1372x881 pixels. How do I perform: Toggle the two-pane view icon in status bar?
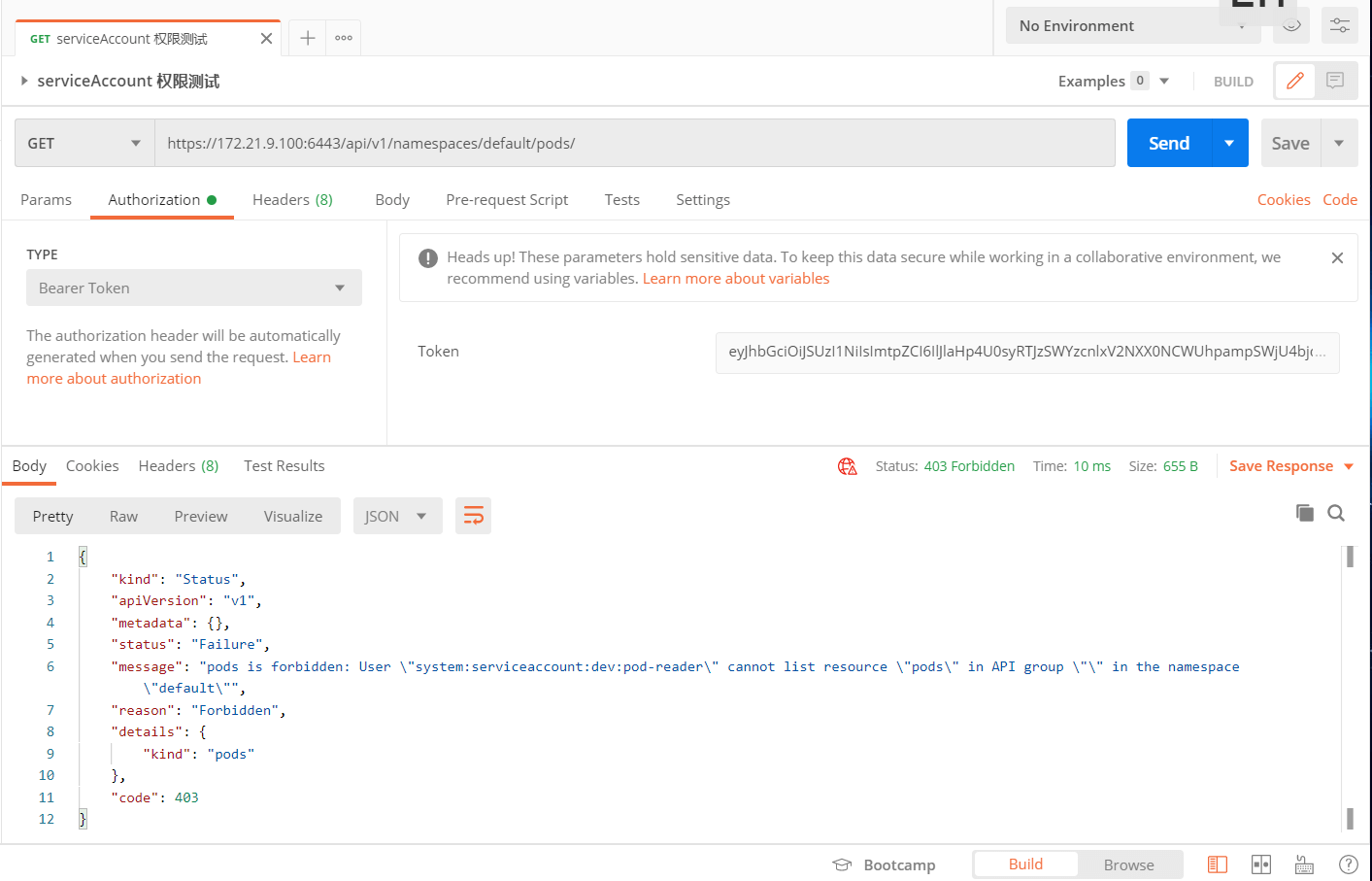[1260, 864]
